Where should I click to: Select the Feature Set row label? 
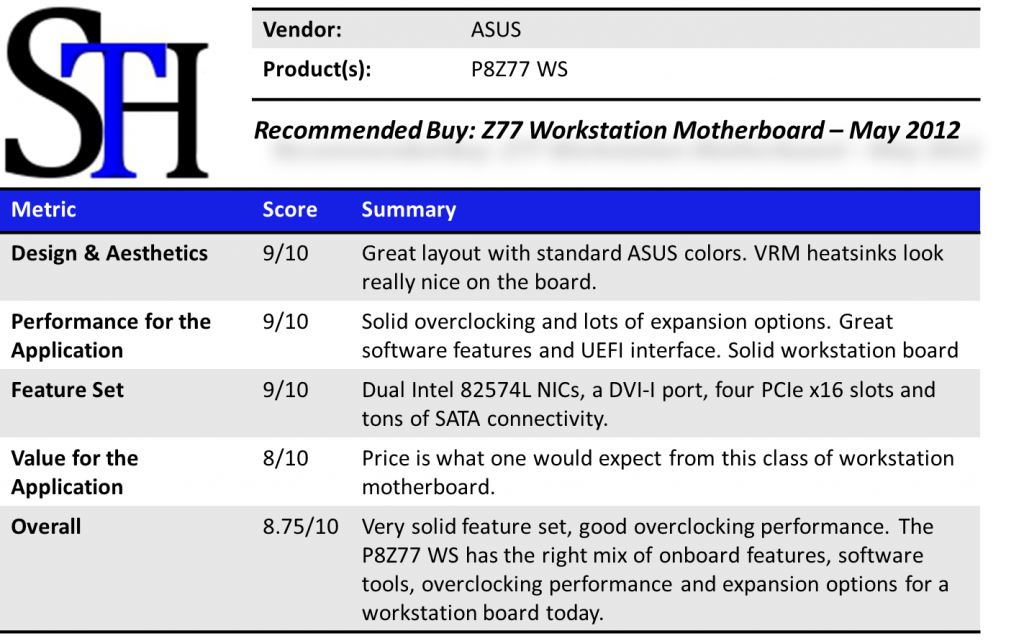point(67,390)
